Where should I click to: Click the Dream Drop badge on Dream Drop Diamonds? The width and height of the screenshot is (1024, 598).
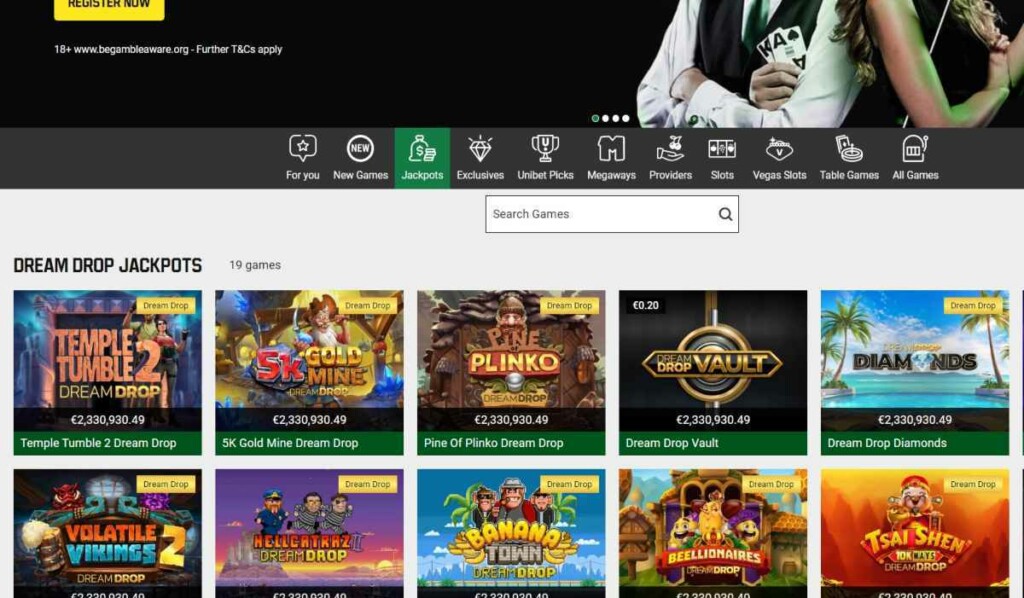point(972,305)
